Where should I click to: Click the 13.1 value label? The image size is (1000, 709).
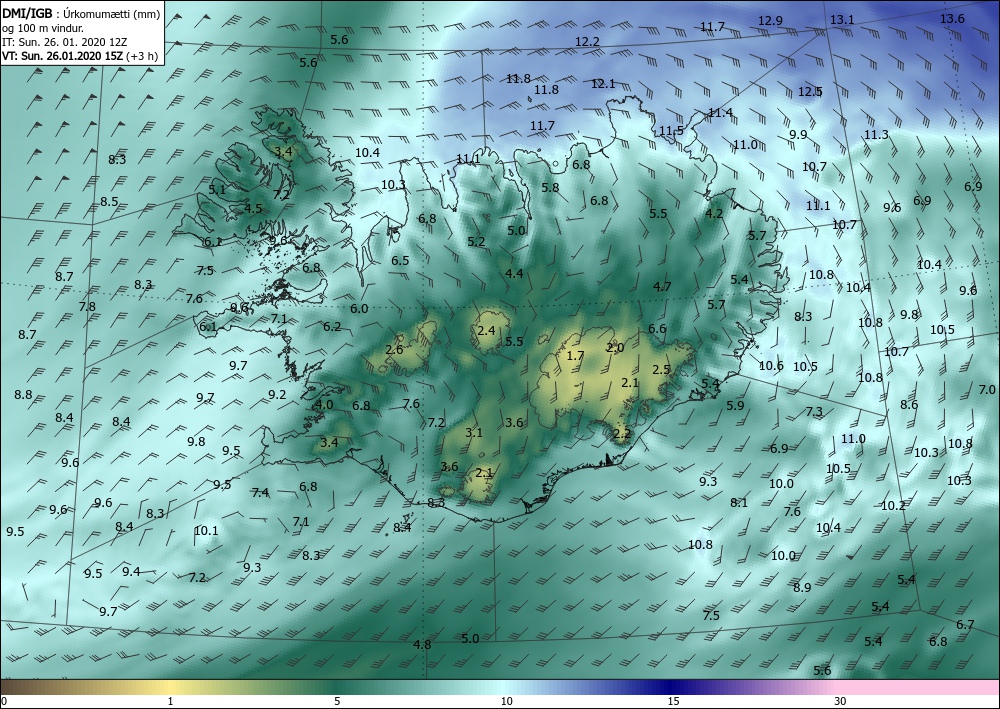click(x=842, y=20)
